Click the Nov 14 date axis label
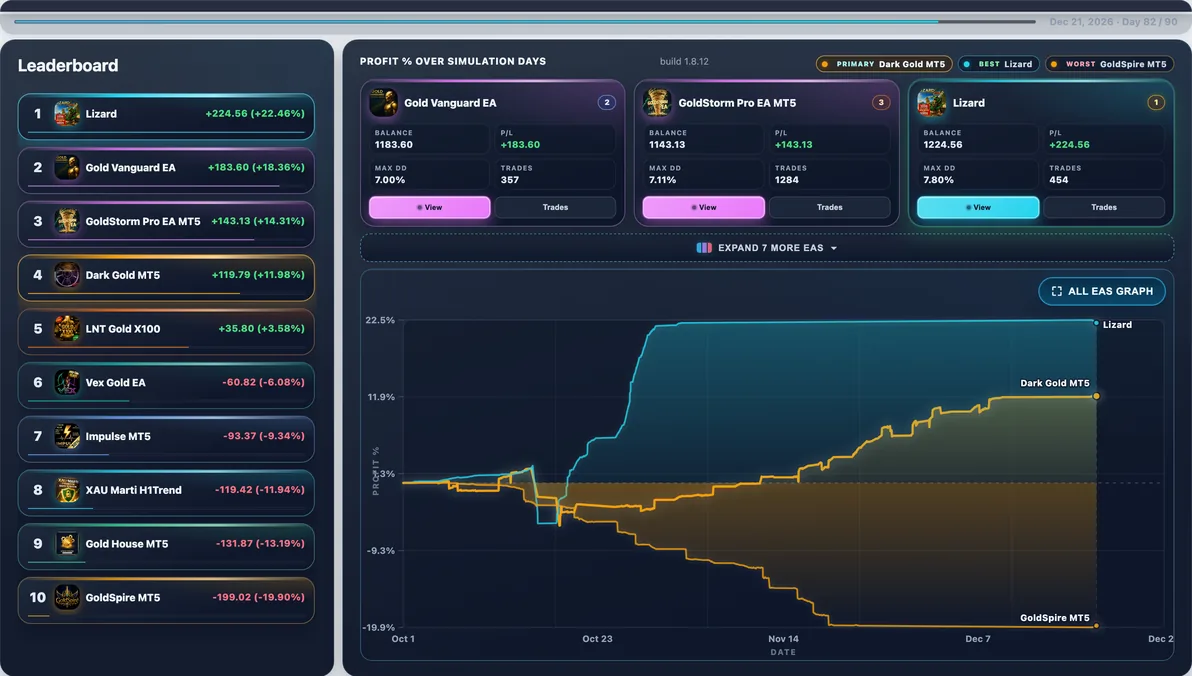The height and width of the screenshot is (676, 1192). (x=783, y=639)
